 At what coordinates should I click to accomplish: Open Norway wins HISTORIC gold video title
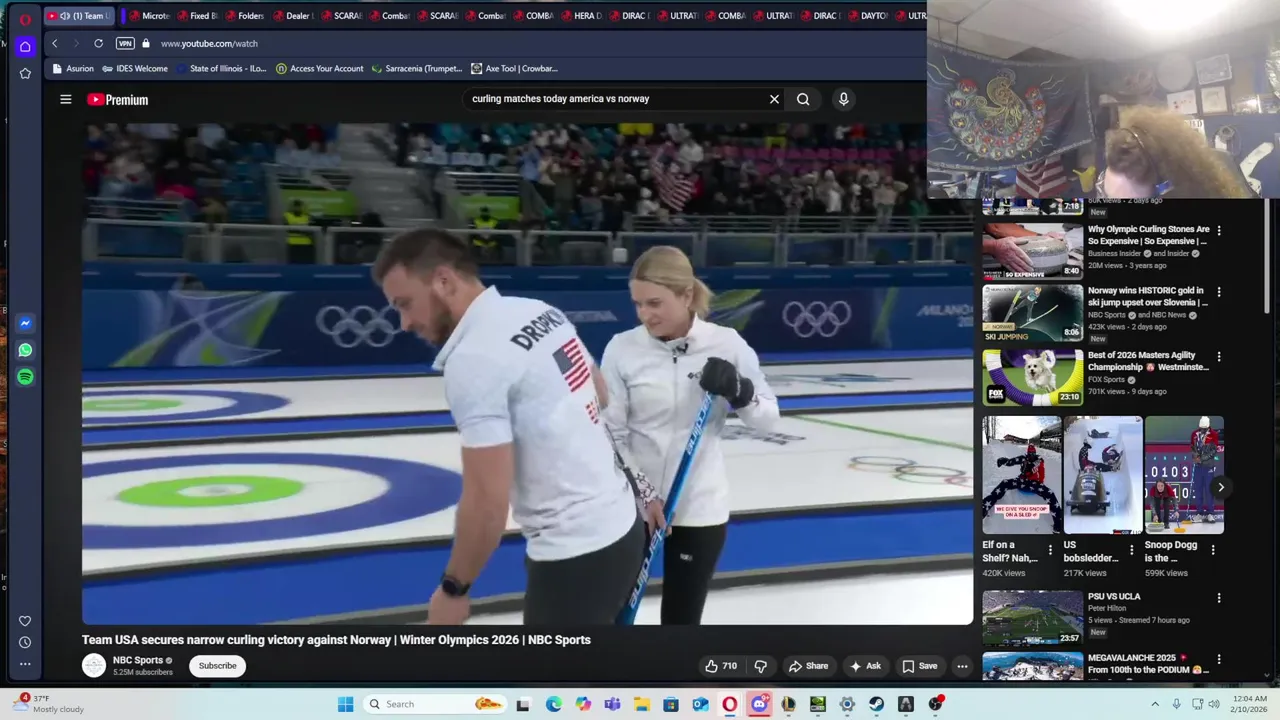point(1148,297)
